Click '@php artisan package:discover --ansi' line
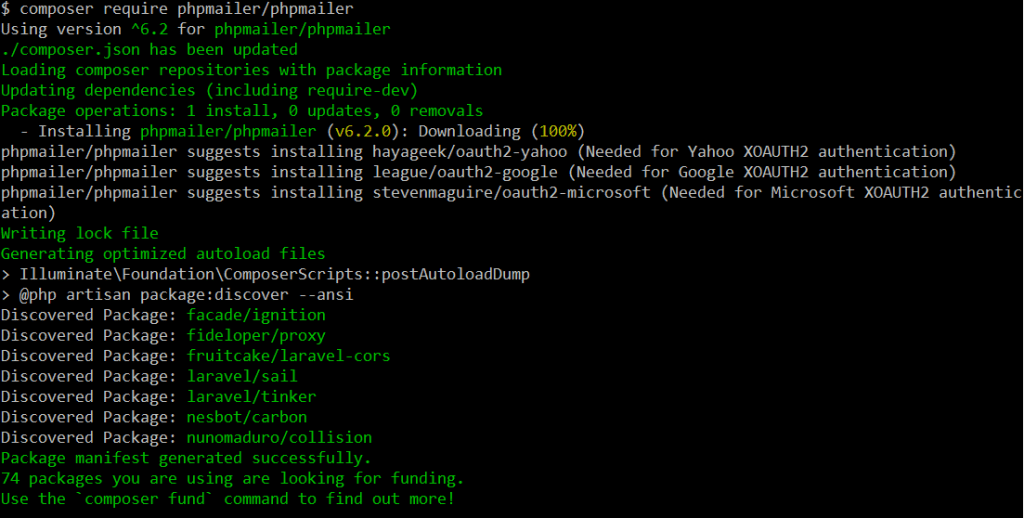 (x=177, y=295)
